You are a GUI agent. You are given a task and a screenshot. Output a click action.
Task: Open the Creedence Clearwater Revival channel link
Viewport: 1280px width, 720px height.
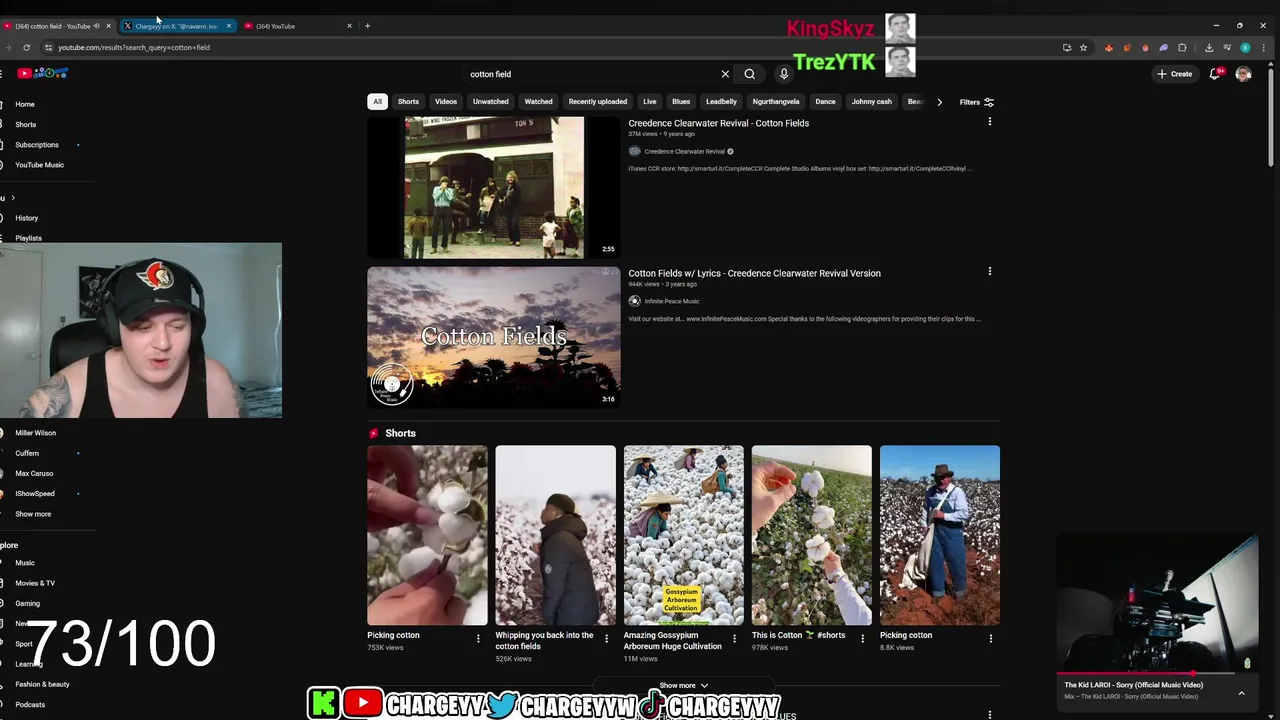click(x=684, y=152)
